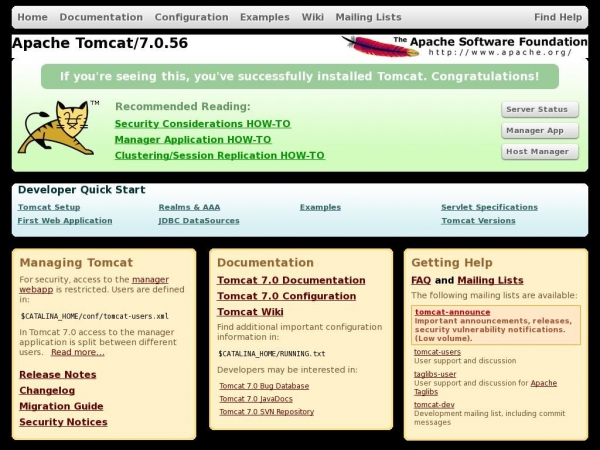Follow the Read more... link
Image resolution: width=600 pixels, height=450 pixels.
78,352
